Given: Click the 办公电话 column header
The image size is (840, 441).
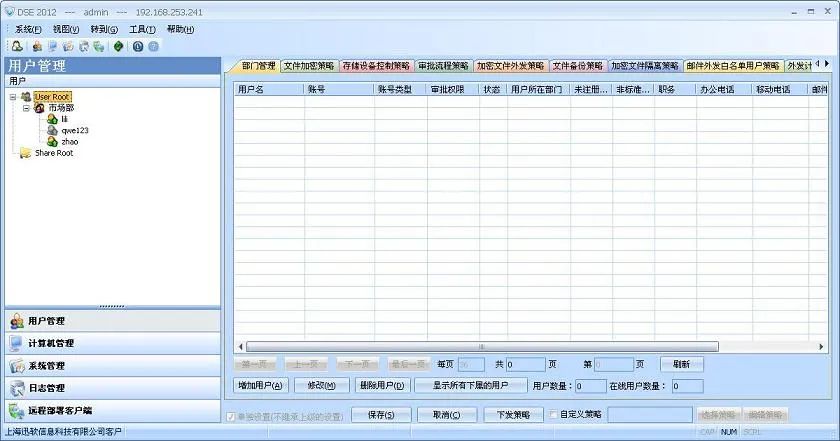Looking at the screenshot, I should (724, 89).
